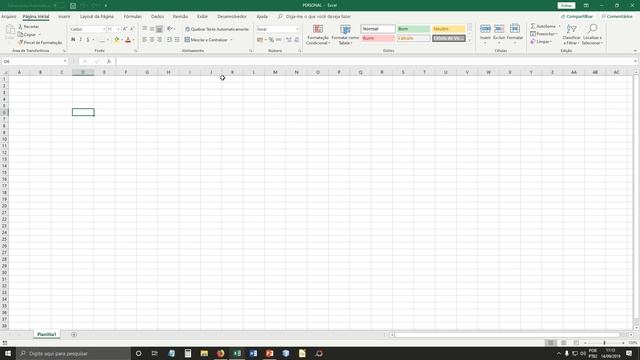640x360 pixels.
Task: Open the Calibri font name dropdown
Action: [x=104, y=29]
